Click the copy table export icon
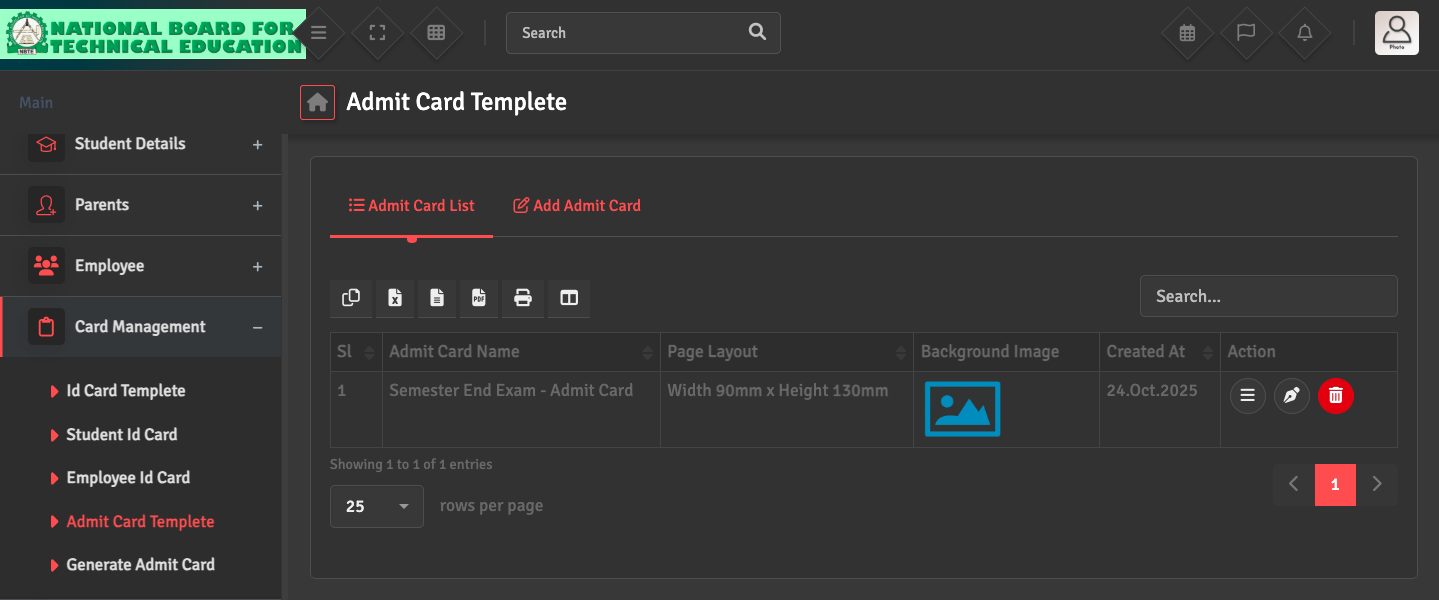 tap(351, 298)
